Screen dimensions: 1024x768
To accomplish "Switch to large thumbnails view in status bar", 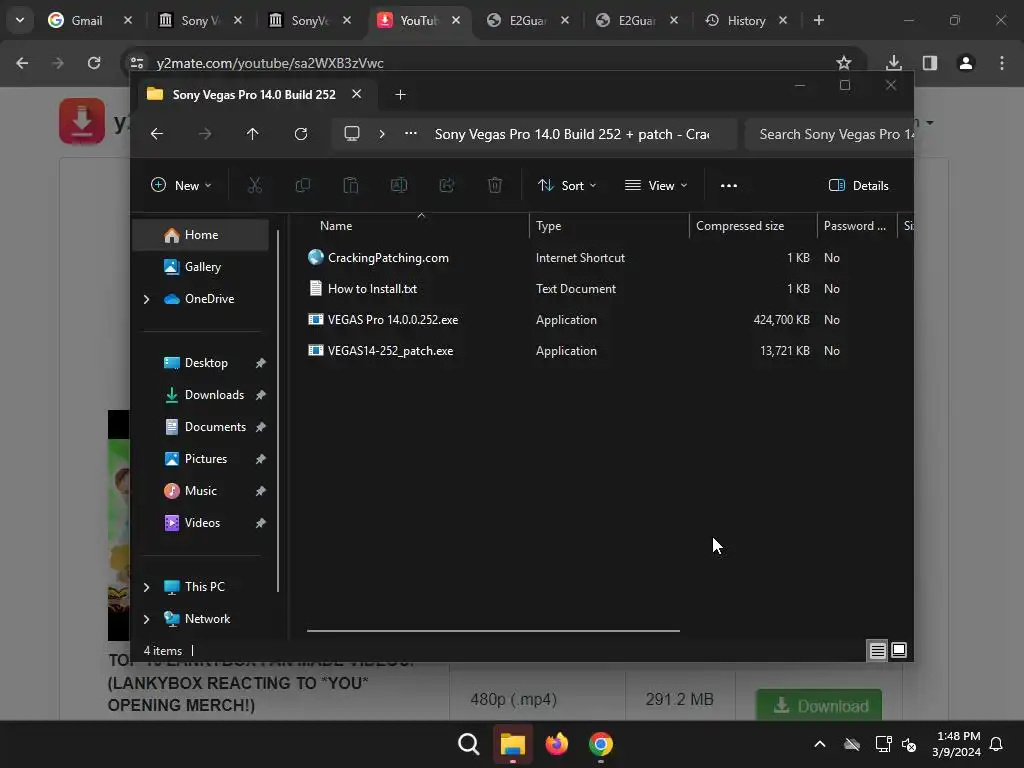I will point(899,650).
